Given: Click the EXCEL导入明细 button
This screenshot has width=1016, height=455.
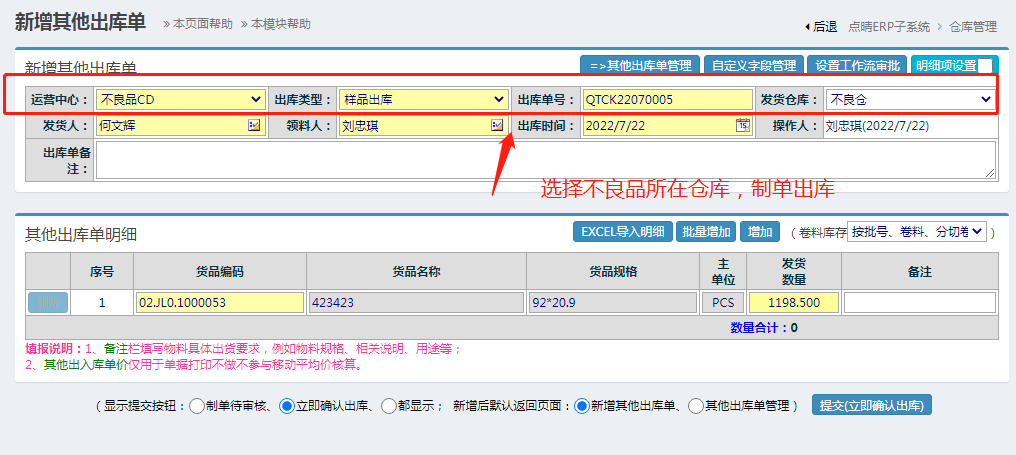Looking at the screenshot, I should 621,232.
